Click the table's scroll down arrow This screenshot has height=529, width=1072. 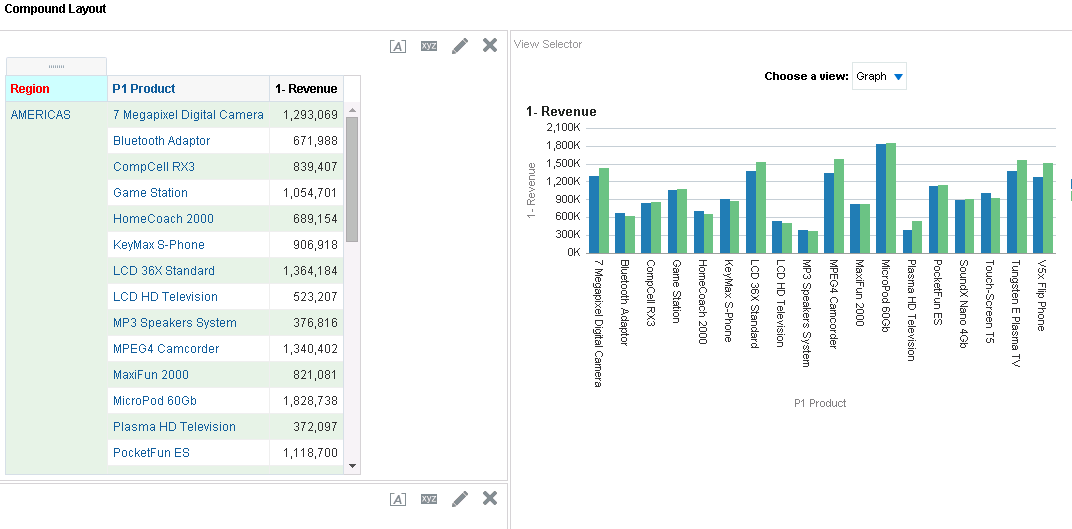pos(351,465)
